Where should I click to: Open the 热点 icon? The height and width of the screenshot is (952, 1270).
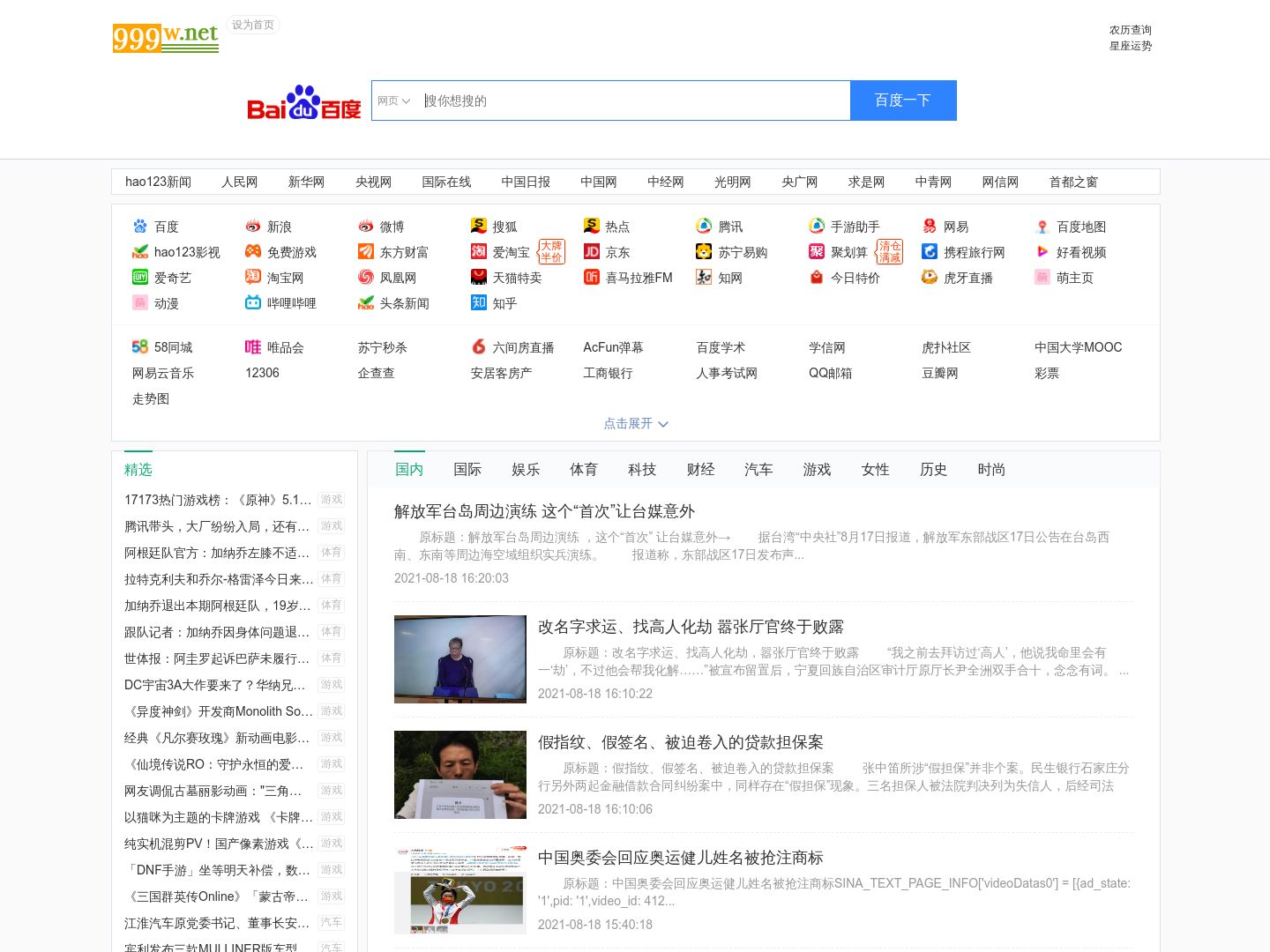coord(592,227)
